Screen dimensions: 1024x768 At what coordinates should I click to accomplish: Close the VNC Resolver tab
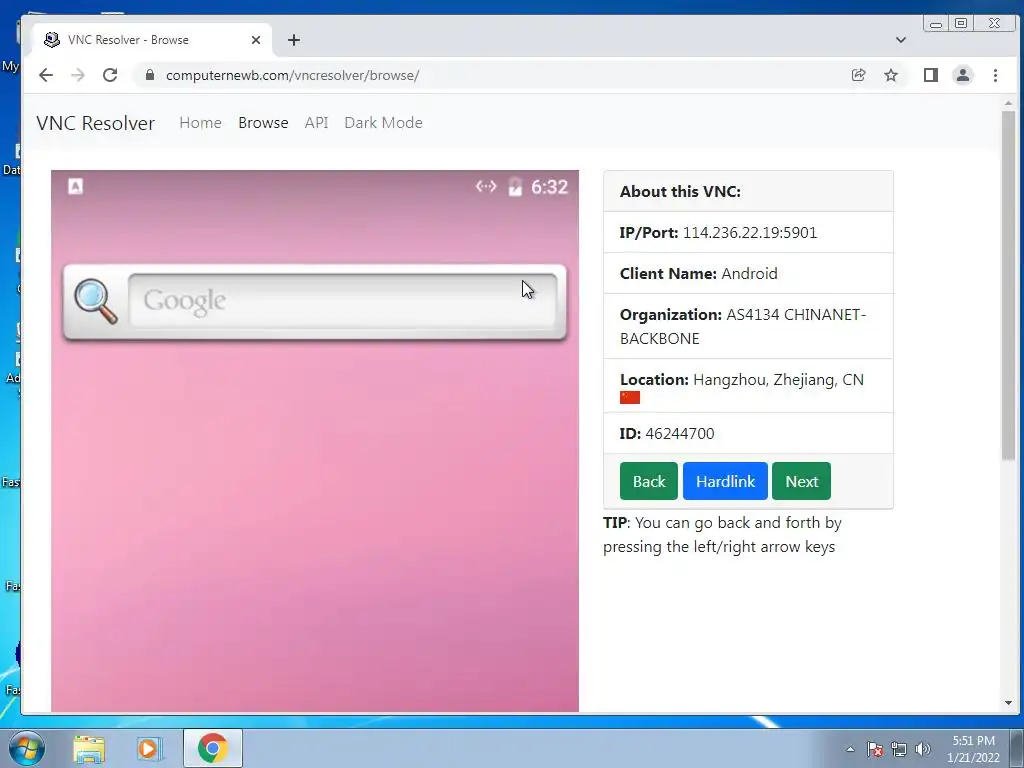pos(256,40)
